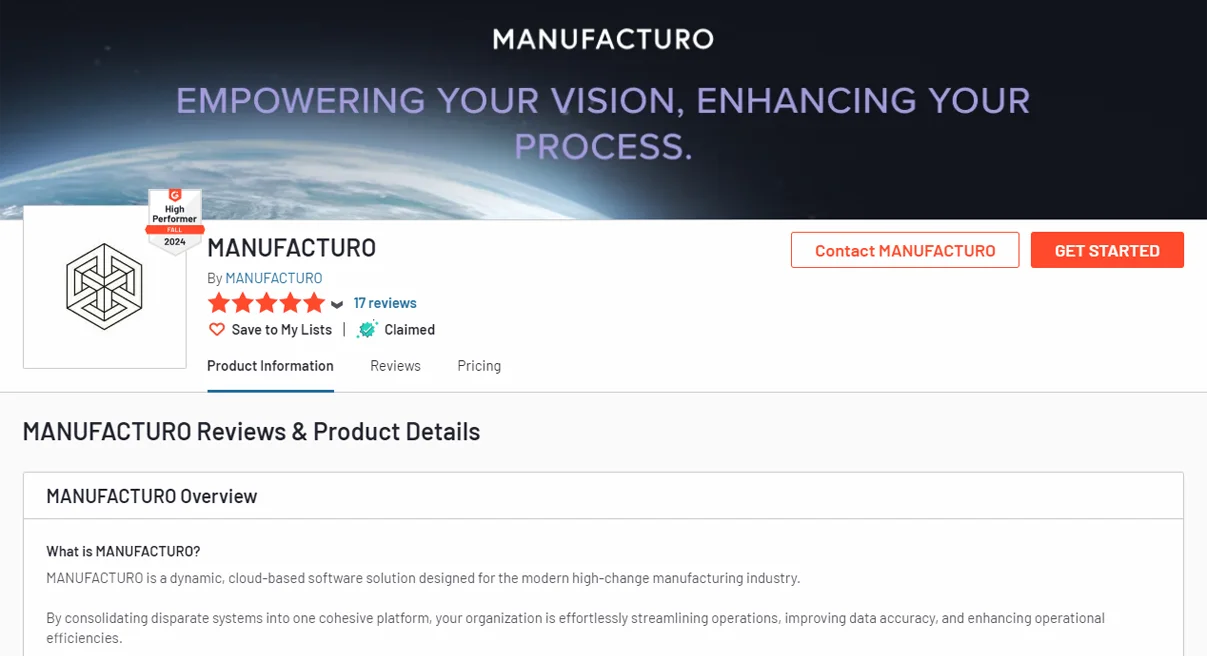This screenshot has width=1207, height=656.
Task: Open the By MANUFACTURO vendor link
Action: 273,278
